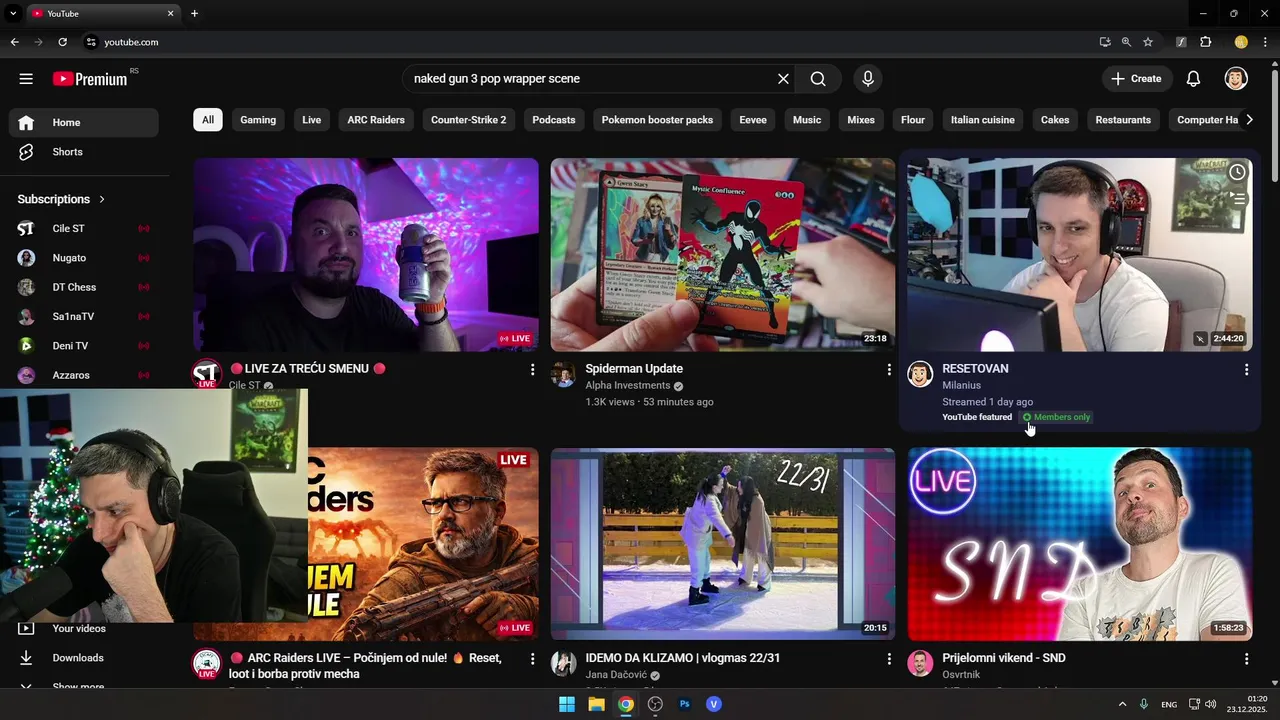Open the Milanius channel avatar icon

[x=920, y=375]
